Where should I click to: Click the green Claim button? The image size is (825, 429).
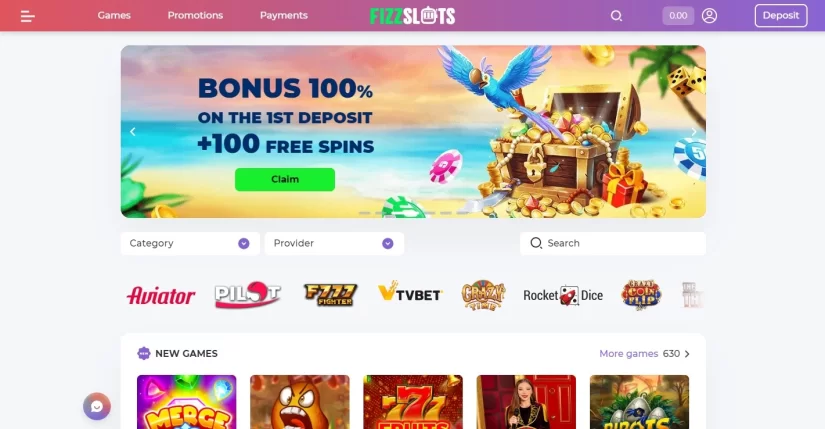coord(285,179)
